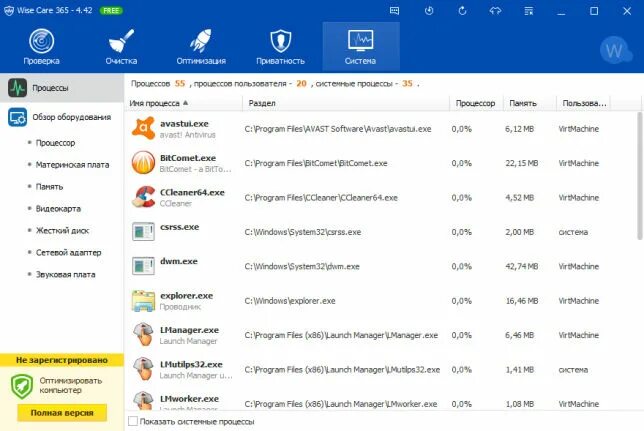Select the csrss.exe process name

[179, 227]
